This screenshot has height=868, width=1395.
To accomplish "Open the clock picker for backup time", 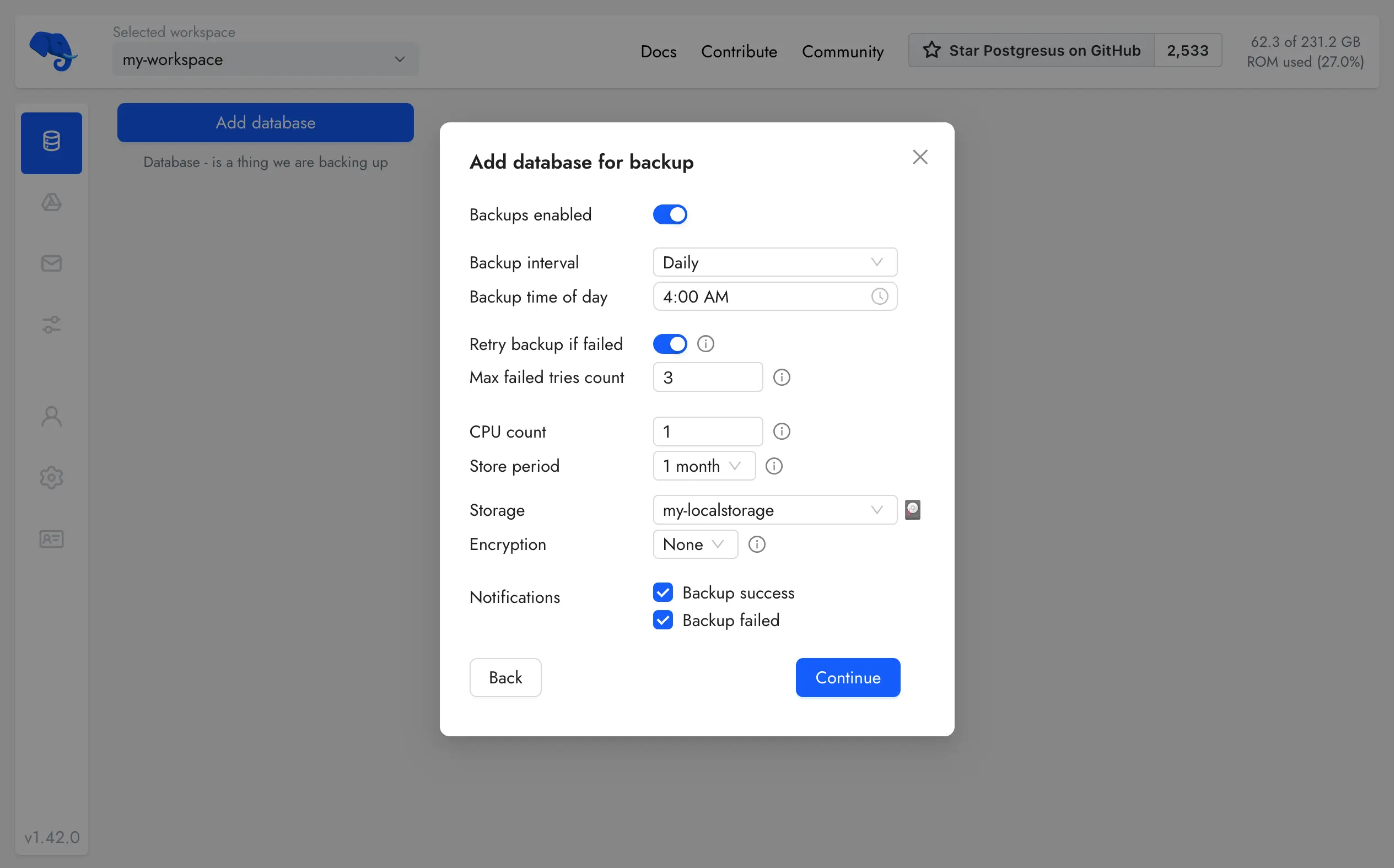I will pyautogui.click(x=880, y=296).
